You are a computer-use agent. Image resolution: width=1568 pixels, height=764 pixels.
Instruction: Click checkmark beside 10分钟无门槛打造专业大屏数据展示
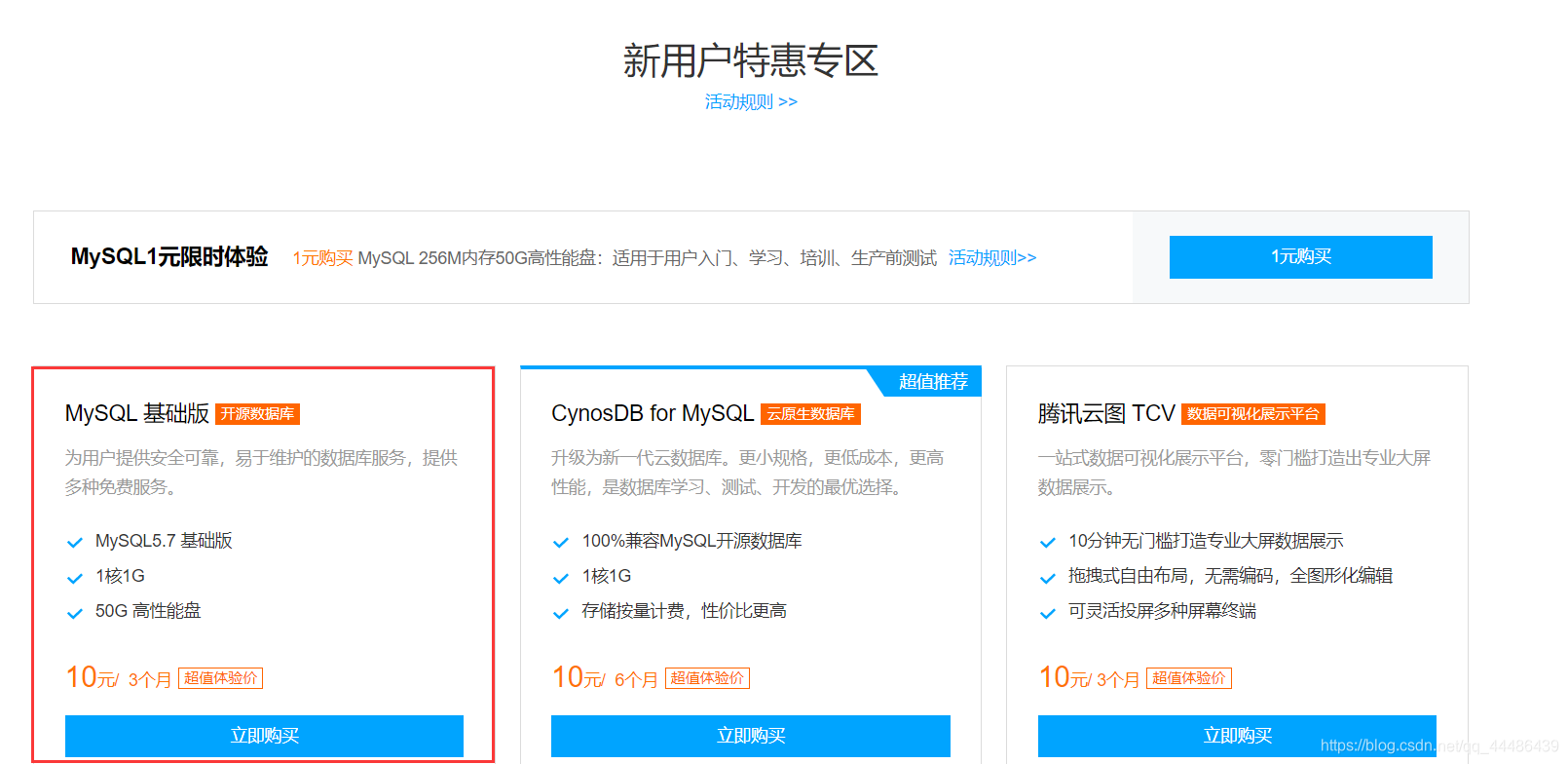click(x=1047, y=543)
